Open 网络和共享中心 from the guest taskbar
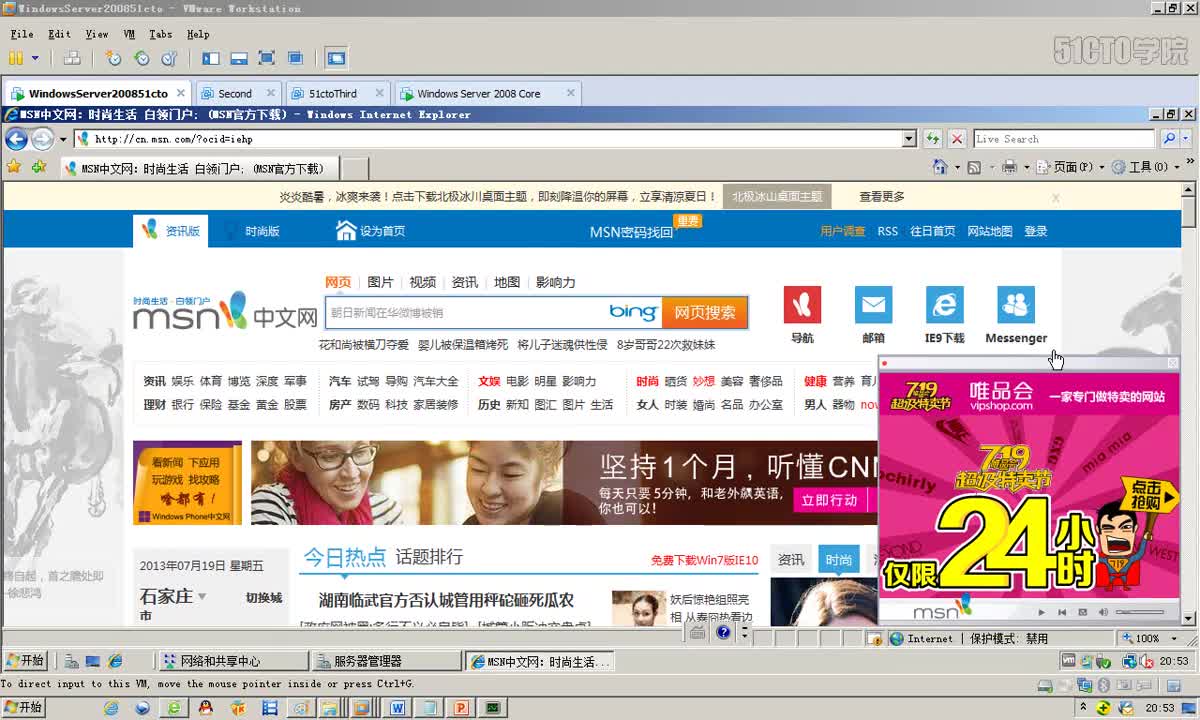Viewport: 1200px width, 720px height. point(233,661)
